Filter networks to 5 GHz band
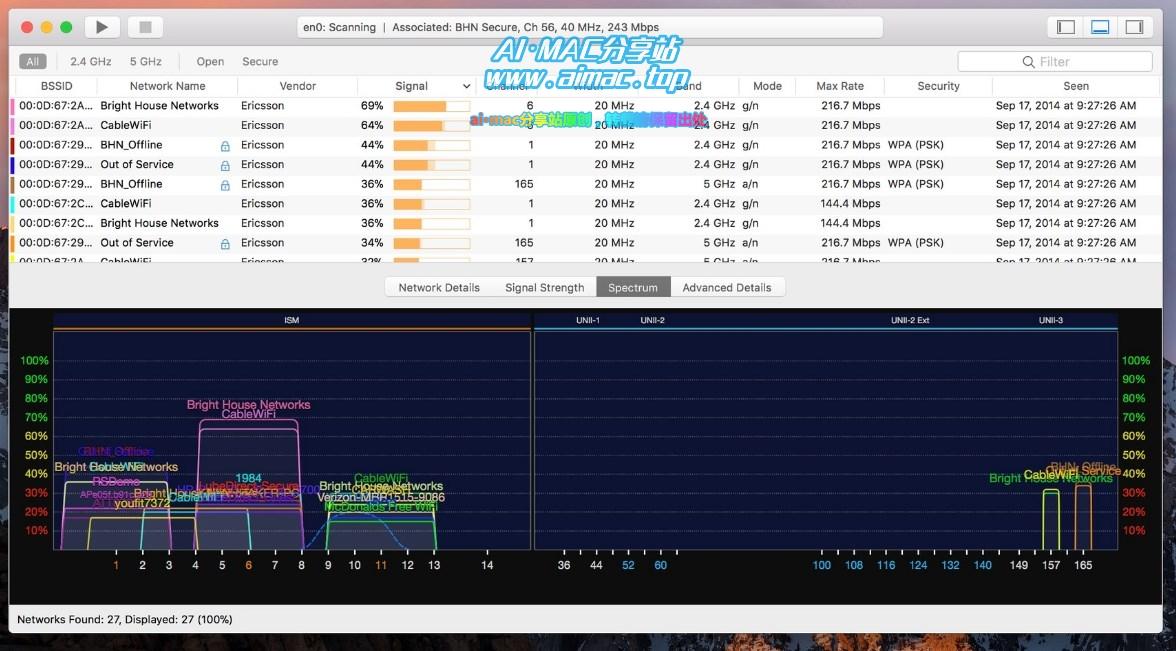Screen dimensions: 1176x651 (146, 62)
